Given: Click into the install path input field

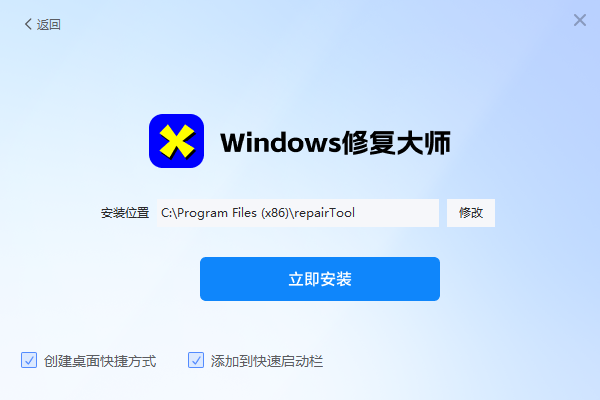Looking at the screenshot, I should tap(298, 213).
